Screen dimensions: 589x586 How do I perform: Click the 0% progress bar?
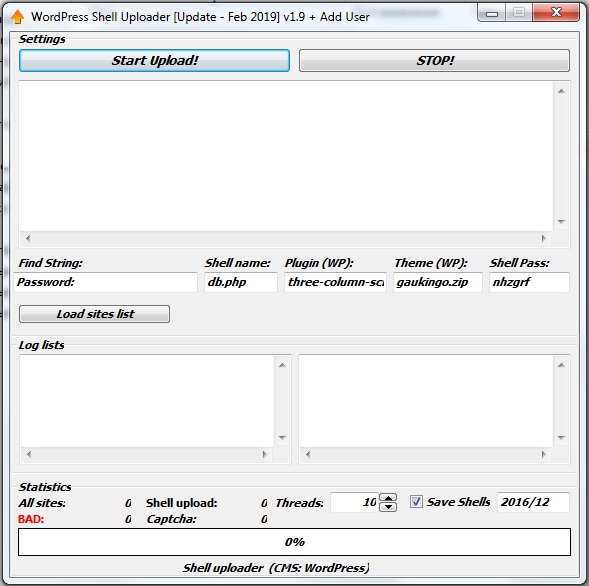[x=294, y=542]
